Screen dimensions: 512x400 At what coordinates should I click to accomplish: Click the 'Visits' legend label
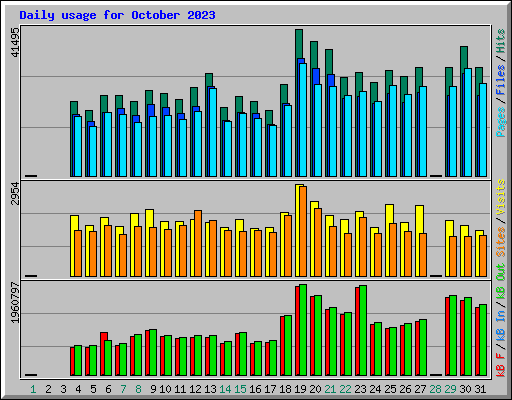point(501,197)
